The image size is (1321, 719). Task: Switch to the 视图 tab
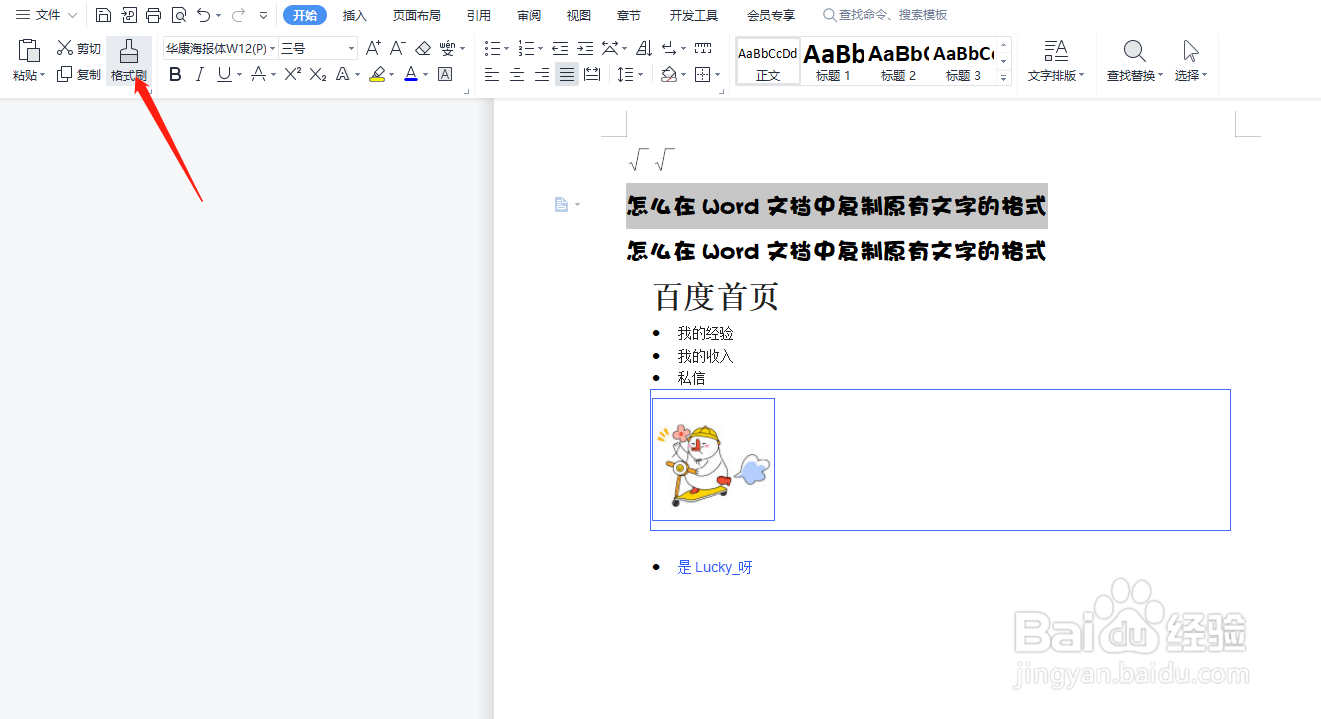578,15
